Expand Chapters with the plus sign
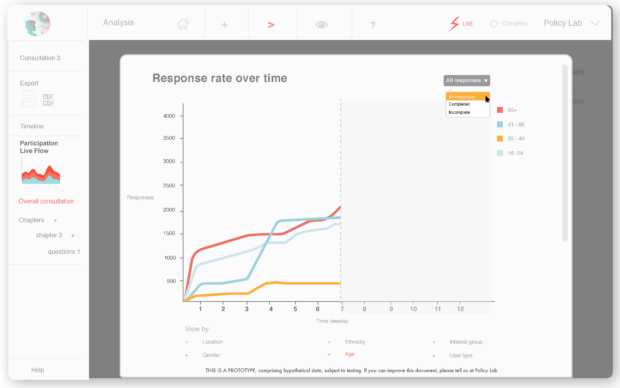The height and width of the screenshot is (388, 620). coord(55,220)
